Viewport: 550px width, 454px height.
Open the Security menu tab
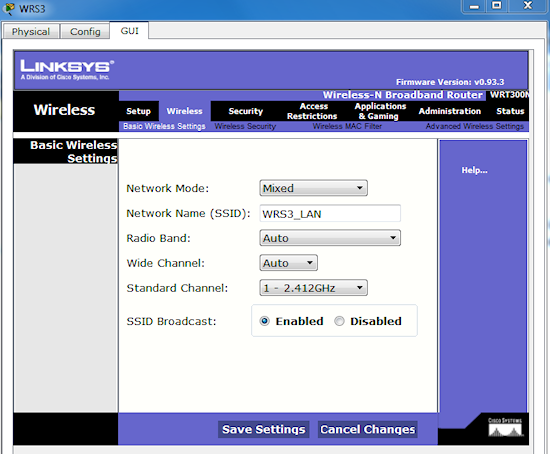click(246, 111)
